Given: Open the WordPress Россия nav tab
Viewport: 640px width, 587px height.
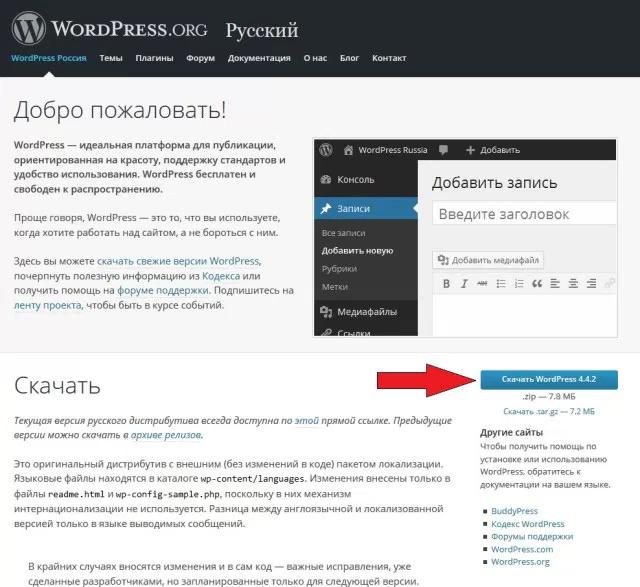Looking at the screenshot, I should [x=49, y=58].
